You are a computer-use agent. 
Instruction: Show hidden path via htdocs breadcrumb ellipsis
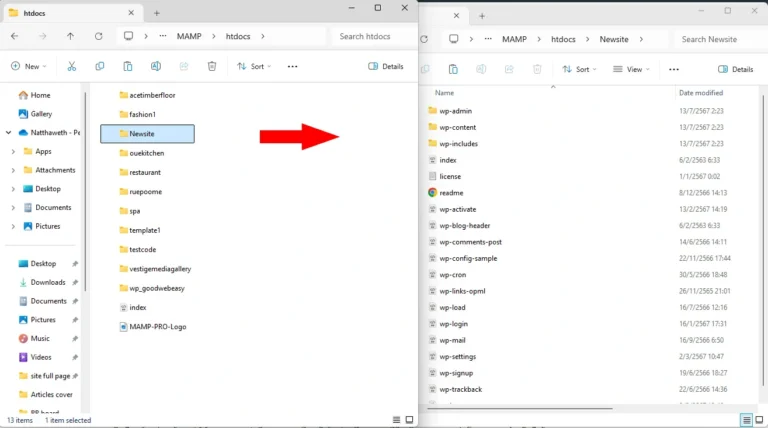click(163, 36)
